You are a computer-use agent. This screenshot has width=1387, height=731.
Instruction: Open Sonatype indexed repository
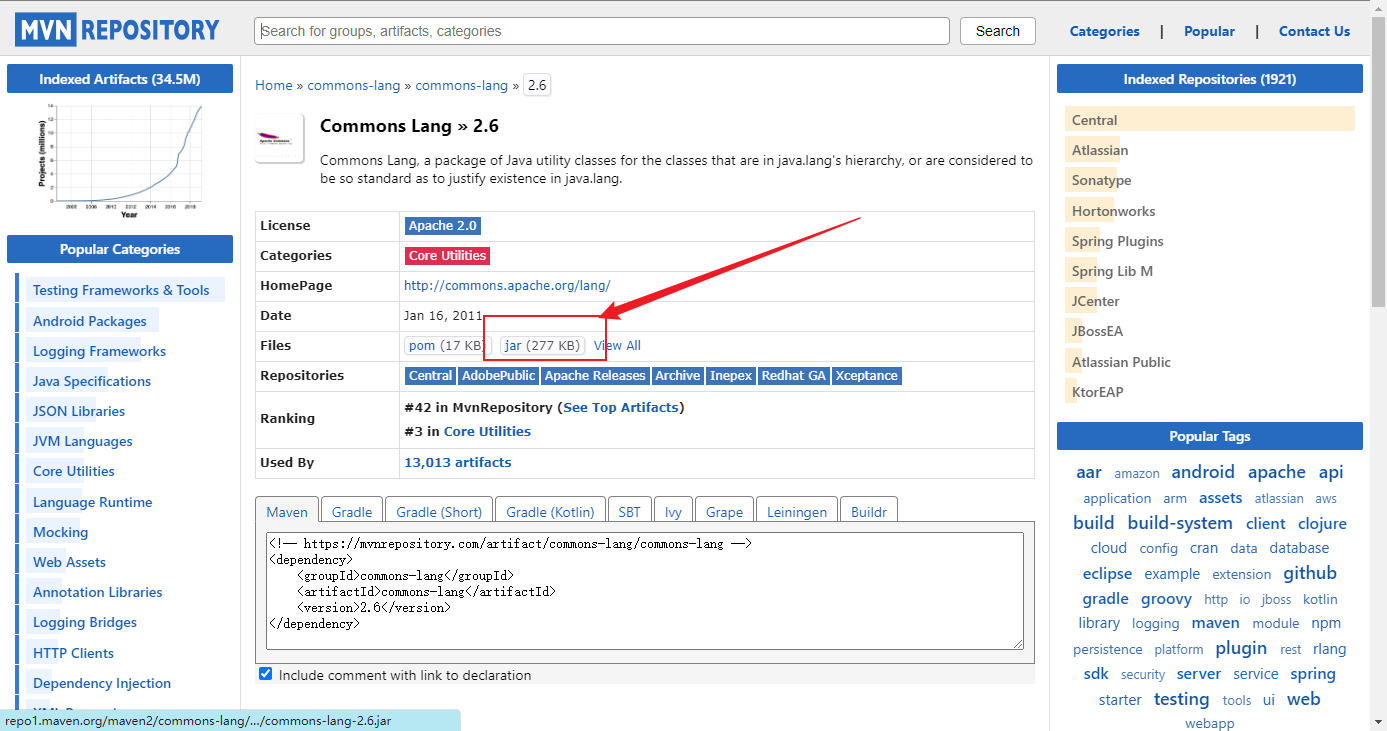[1102, 180]
